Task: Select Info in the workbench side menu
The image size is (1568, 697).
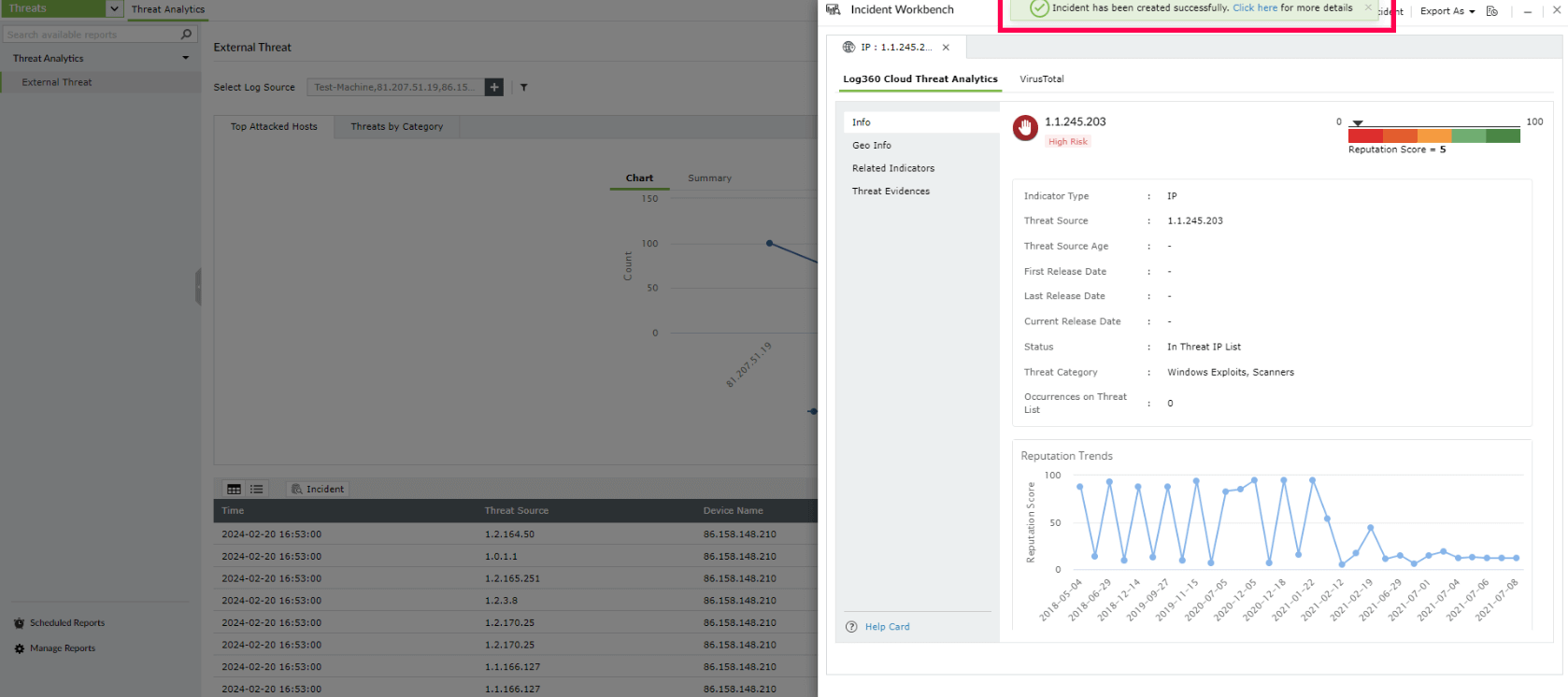Action: click(921, 122)
